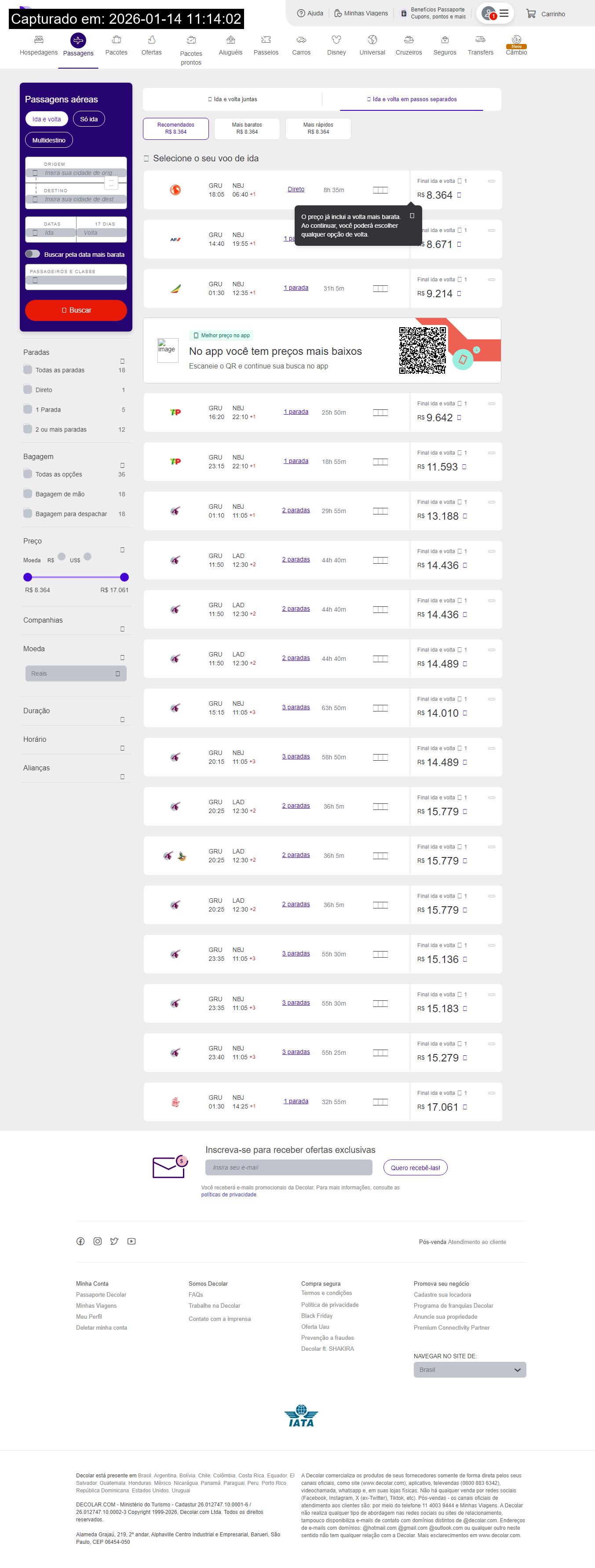The height and width of the screenshot is (1568, 595).
Task: Open the Brasil country site dropdown
Action: (470, 1370)
